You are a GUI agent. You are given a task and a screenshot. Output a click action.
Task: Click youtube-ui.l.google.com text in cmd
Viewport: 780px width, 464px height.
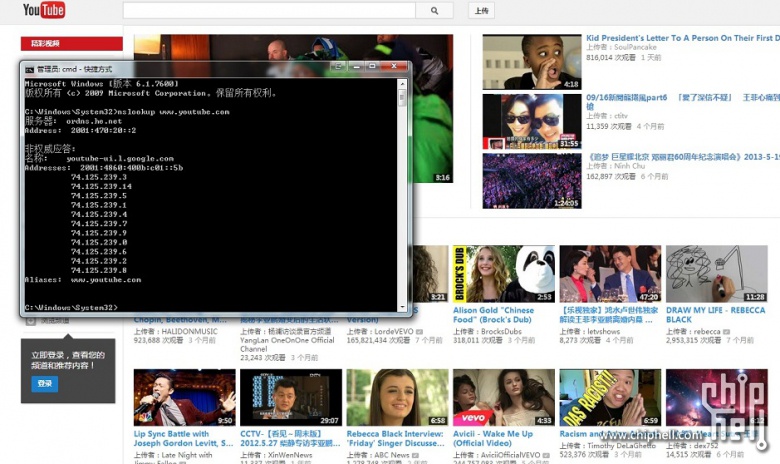point(120,159)
